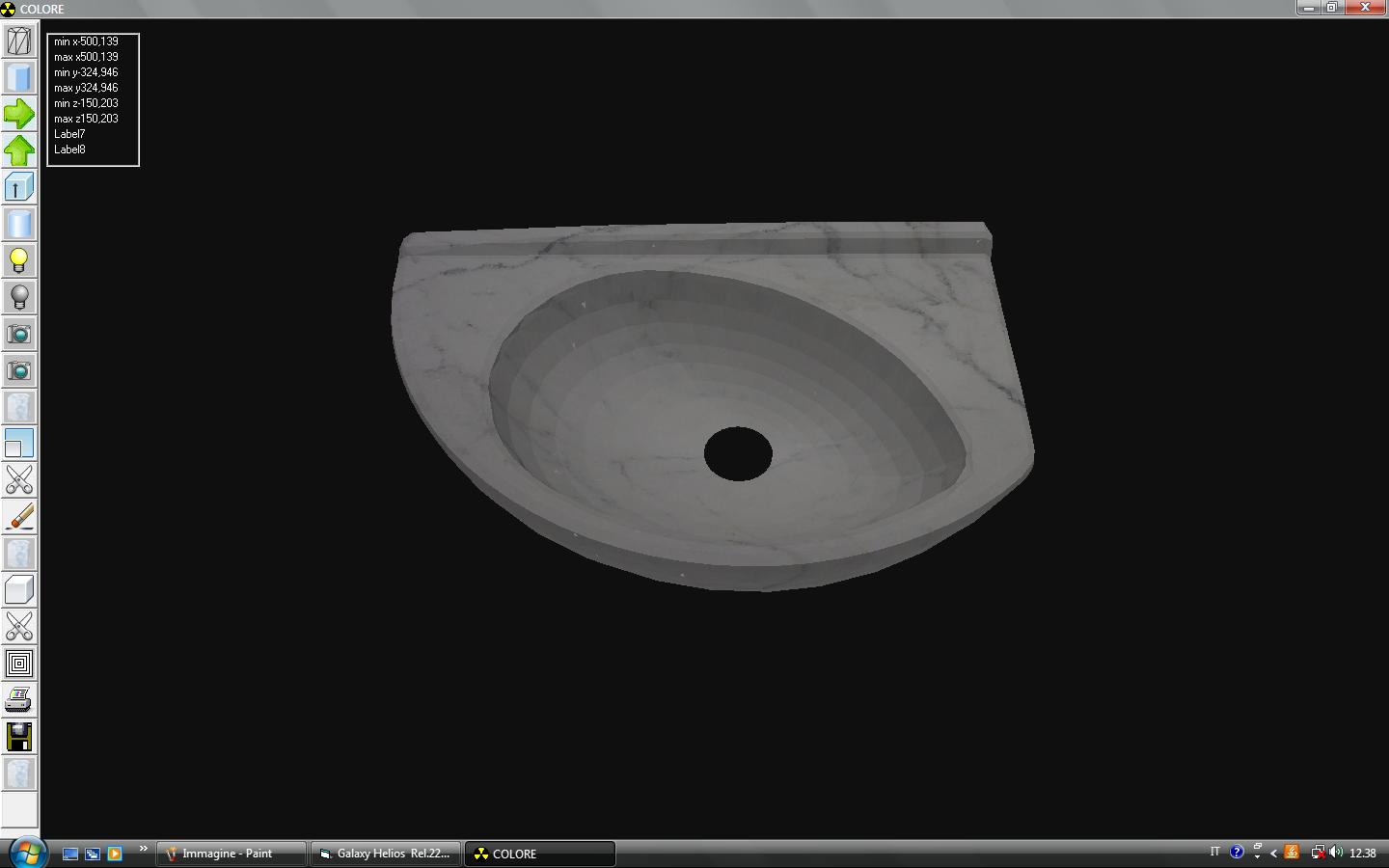
Task: Click the green right arrow icon
Action: click(x=19, y=114)
